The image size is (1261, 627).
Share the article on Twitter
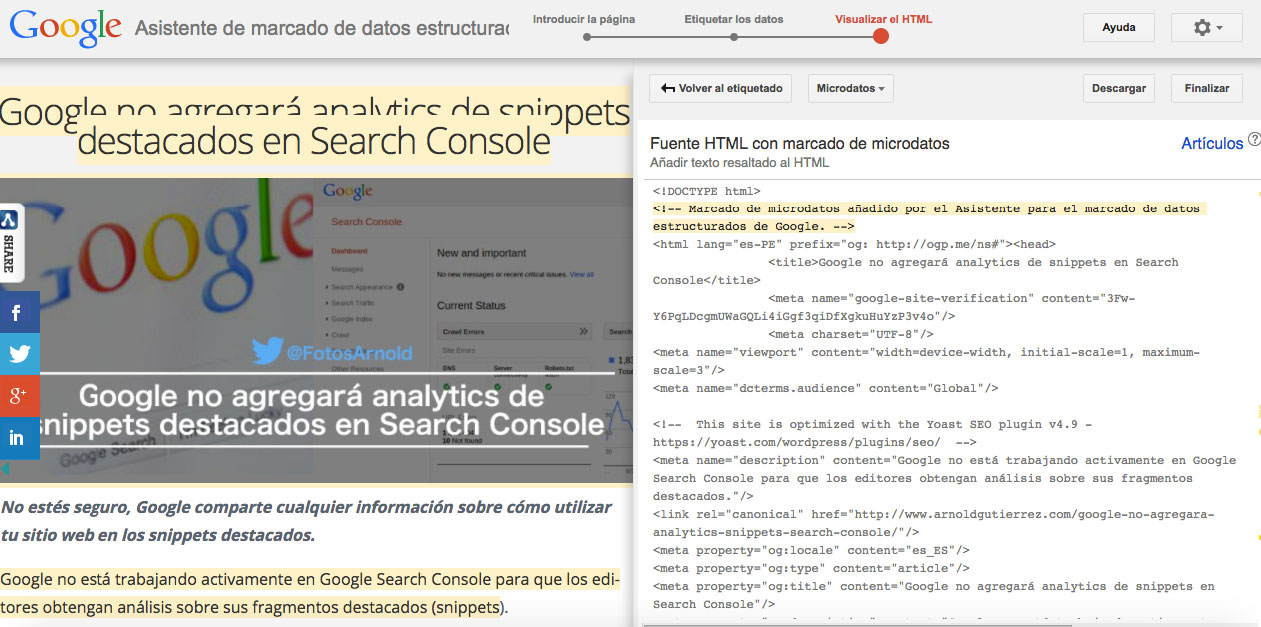(x=19, y=354)
